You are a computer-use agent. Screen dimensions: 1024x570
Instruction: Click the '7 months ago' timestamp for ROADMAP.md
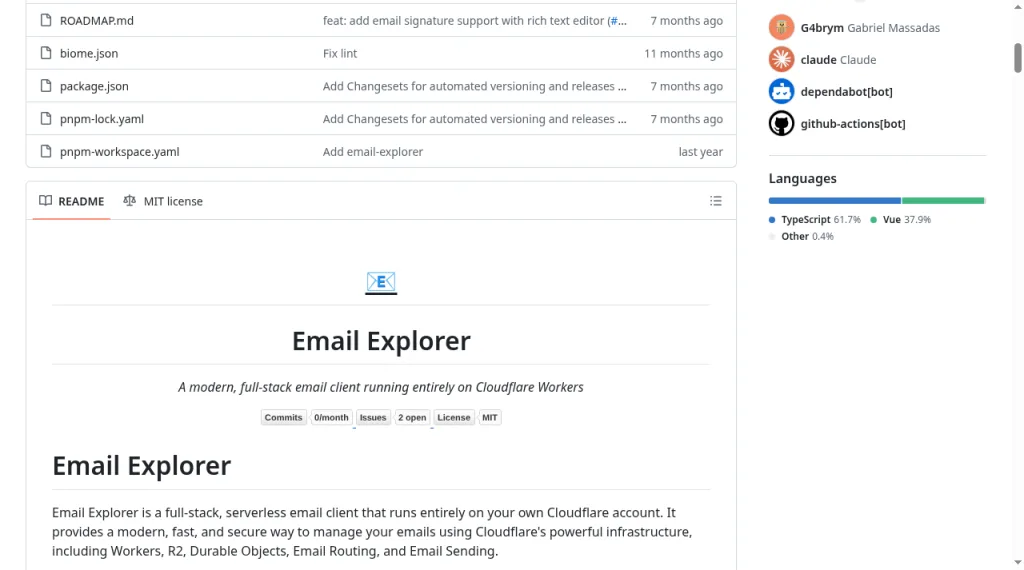point(686,20)
